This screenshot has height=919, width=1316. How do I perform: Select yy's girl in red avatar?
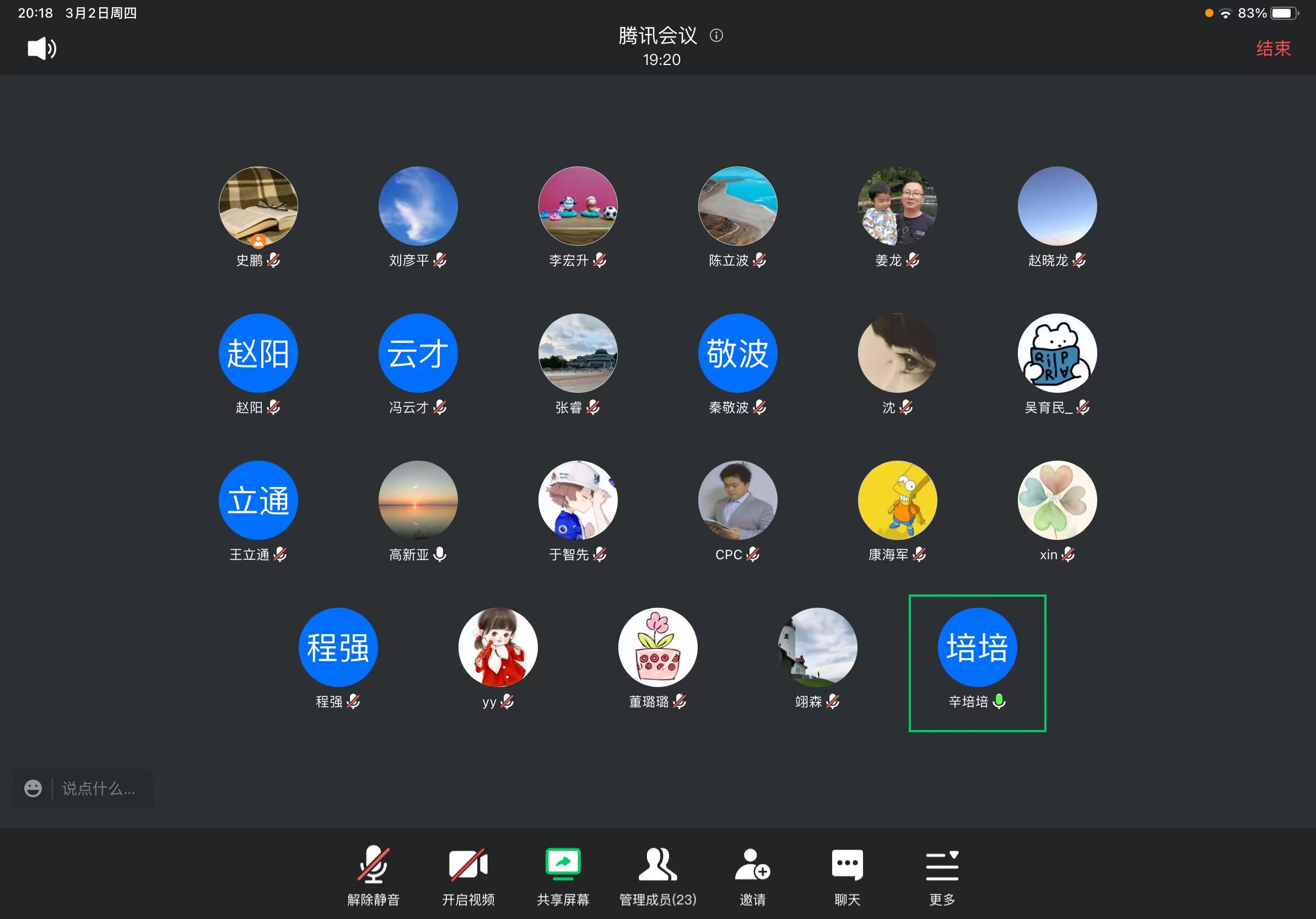pos(498,647)
